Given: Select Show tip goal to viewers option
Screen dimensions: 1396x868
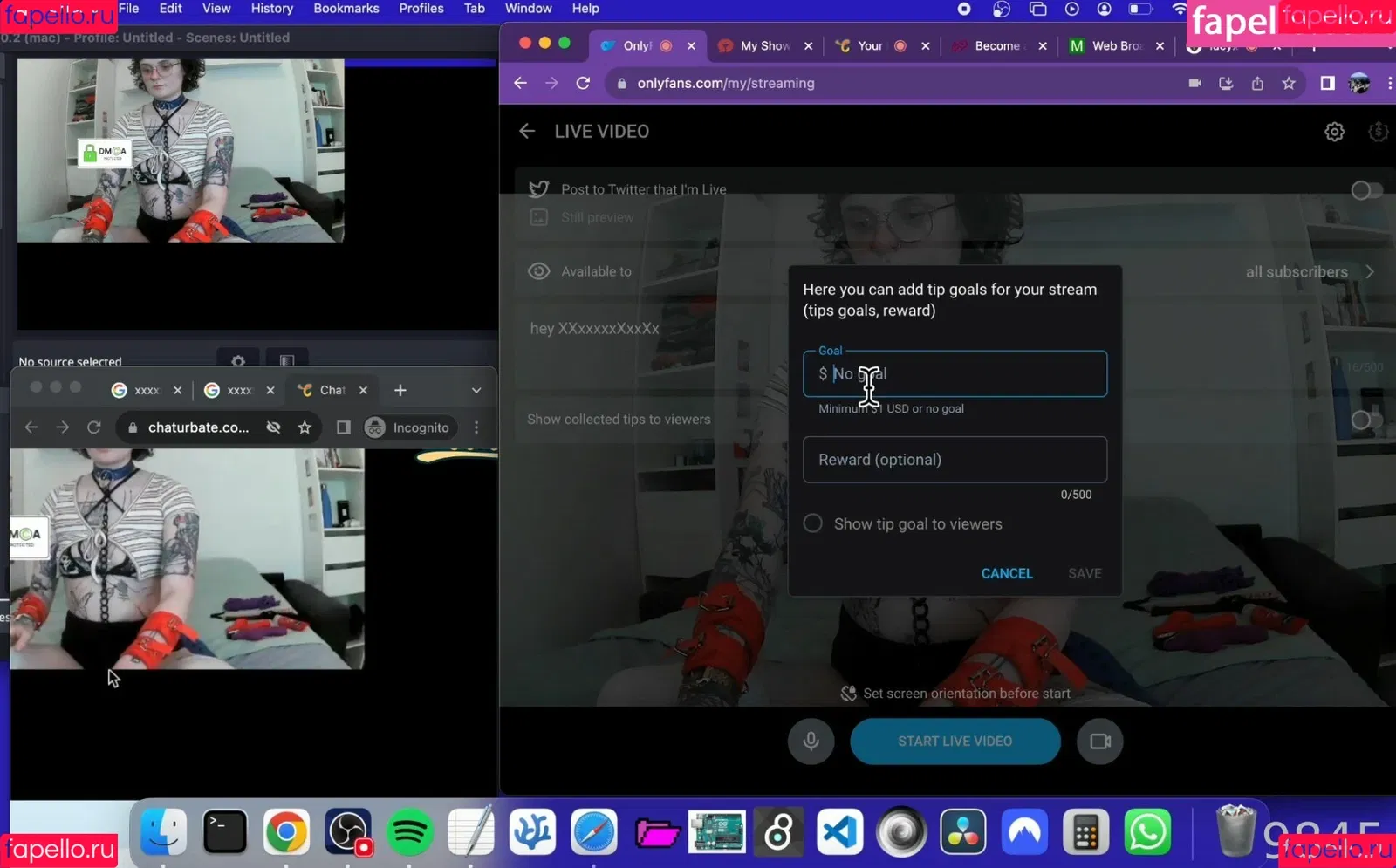Looking at the screenshot, I should point(813,523).
